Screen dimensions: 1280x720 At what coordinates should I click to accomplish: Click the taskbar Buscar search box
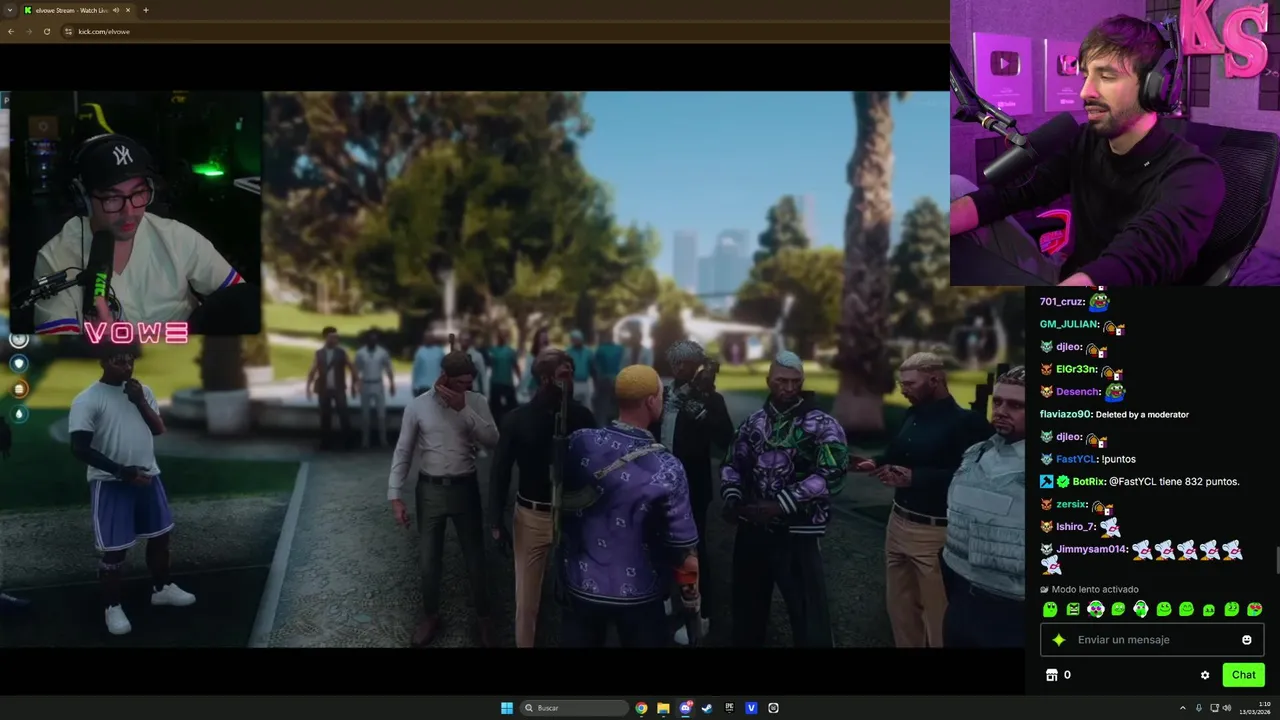point(575,708)
